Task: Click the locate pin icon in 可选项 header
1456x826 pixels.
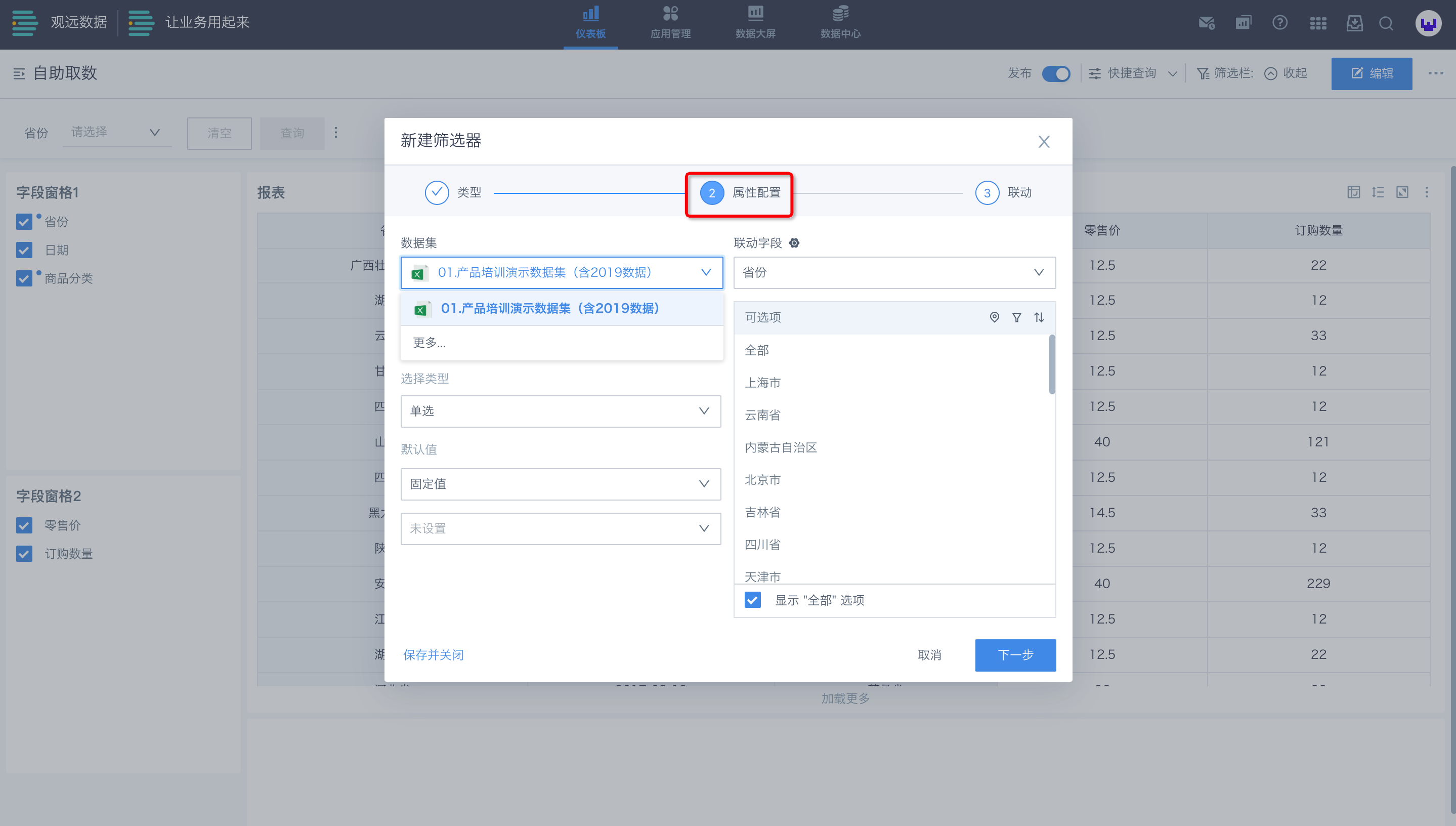Action: point(994,317)
